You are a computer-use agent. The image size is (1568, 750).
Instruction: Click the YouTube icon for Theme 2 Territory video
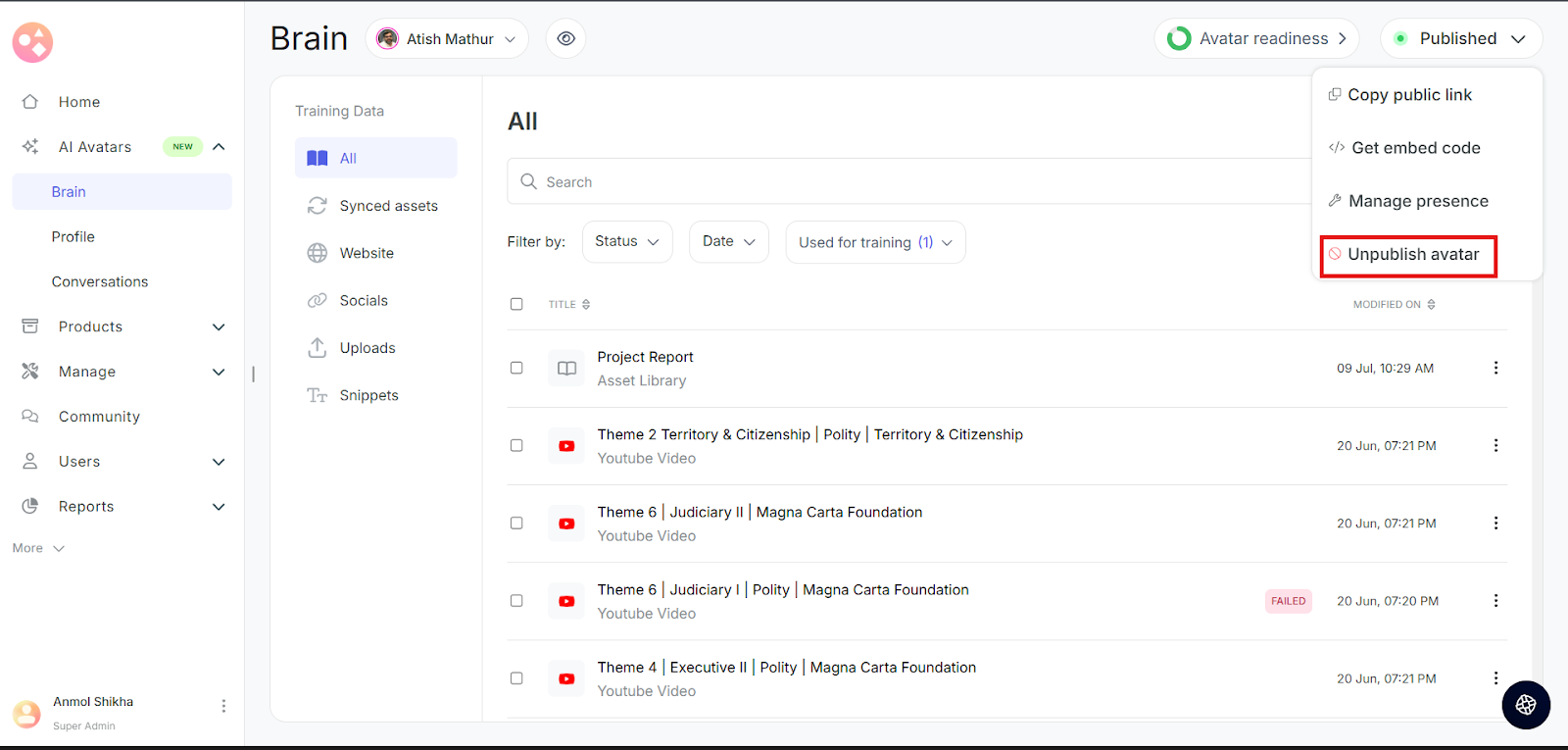click(x=566, y=446)
